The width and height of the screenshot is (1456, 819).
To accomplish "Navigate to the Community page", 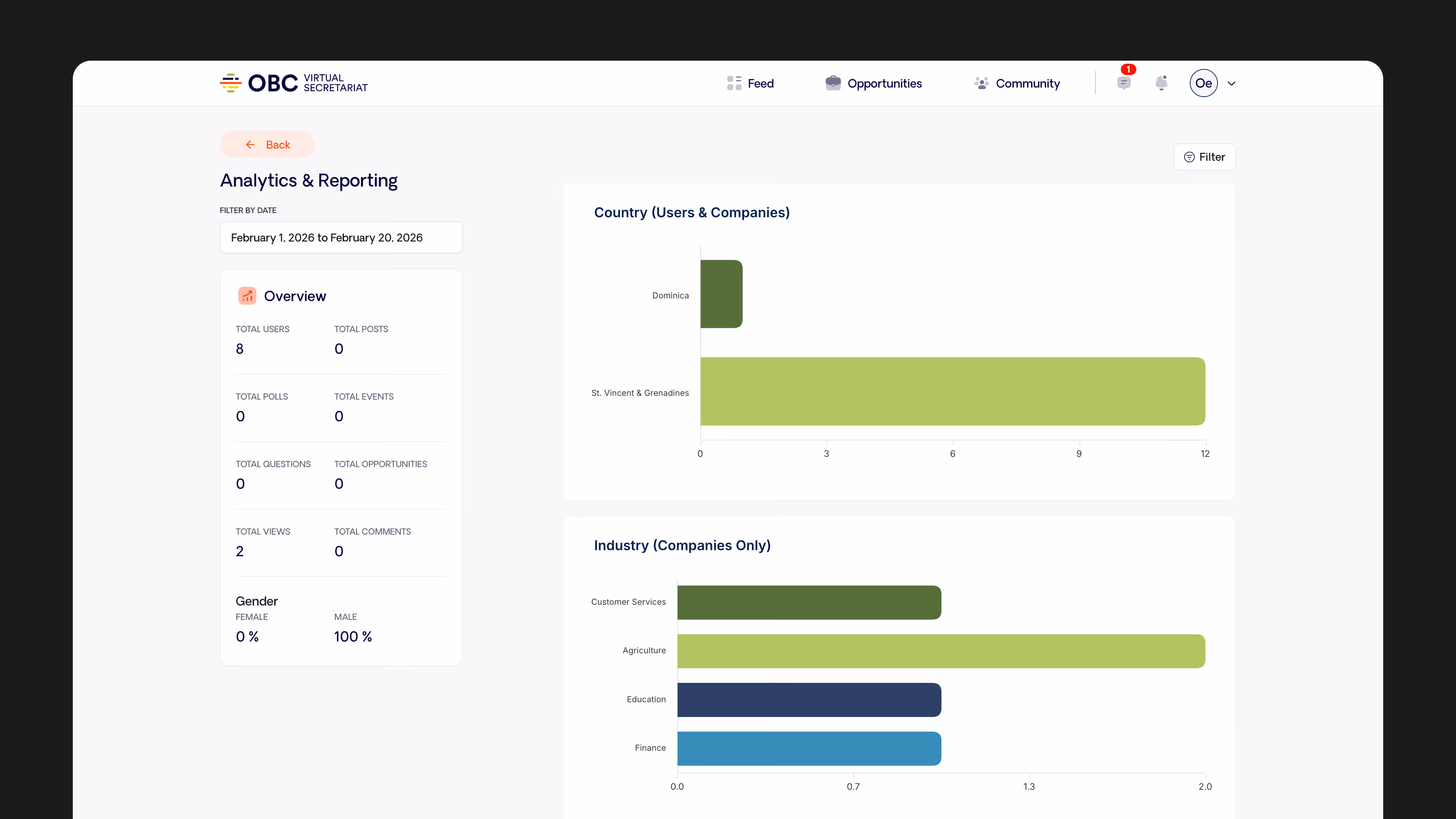I will pyautogui.click(x=1027, y=83).
